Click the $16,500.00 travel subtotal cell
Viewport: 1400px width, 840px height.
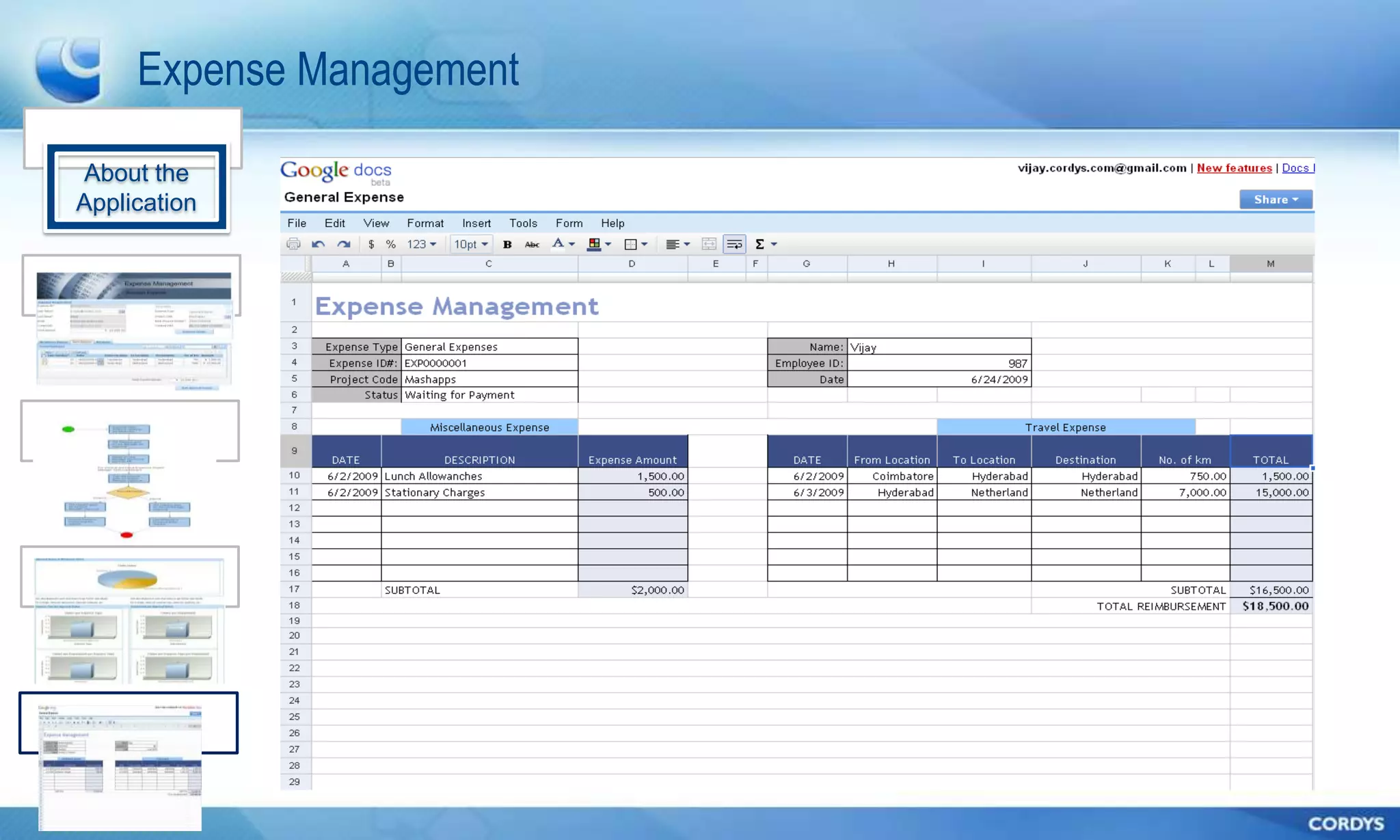point(1271,590)
